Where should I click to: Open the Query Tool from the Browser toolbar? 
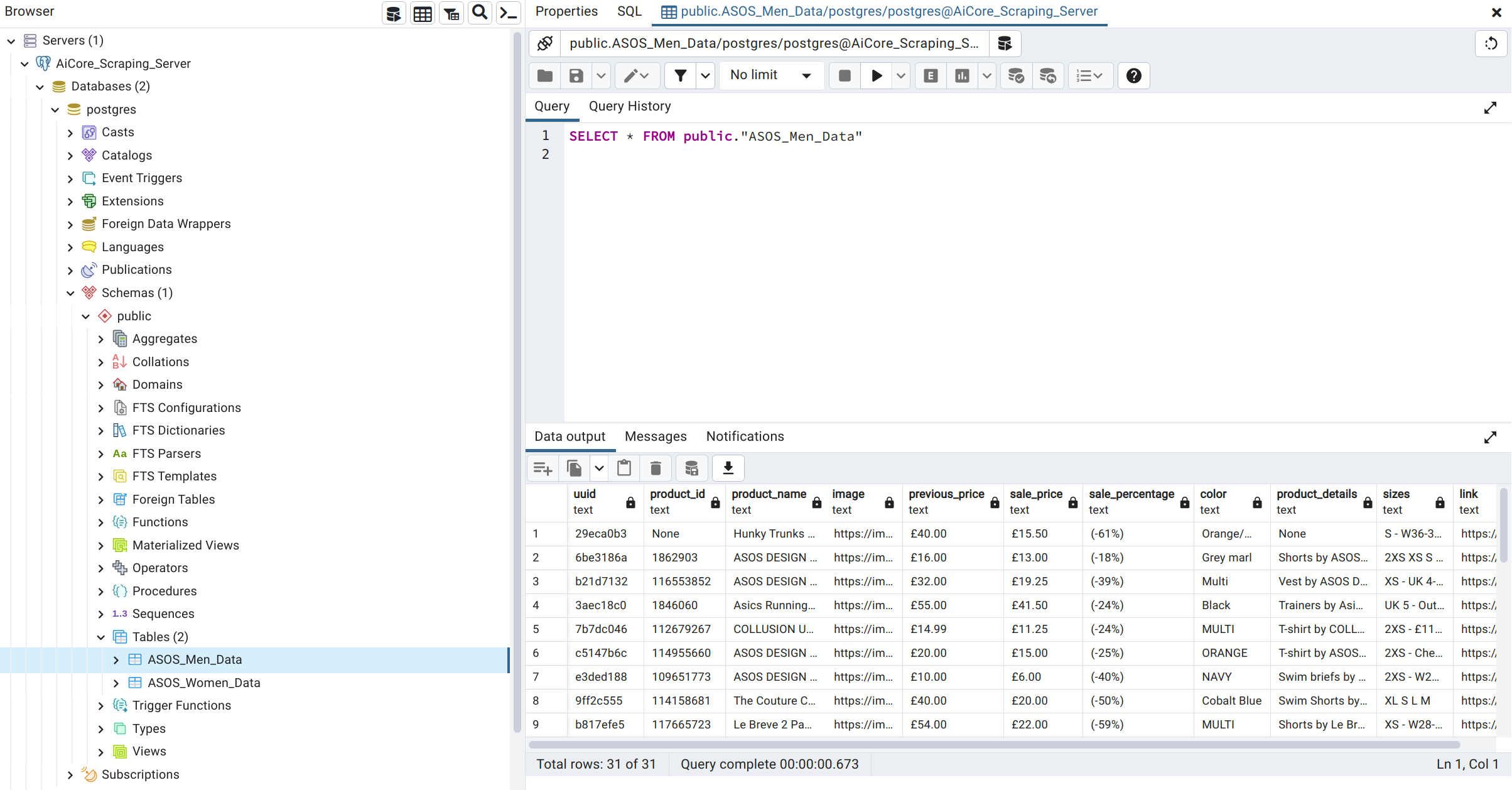tap(394, 13)
